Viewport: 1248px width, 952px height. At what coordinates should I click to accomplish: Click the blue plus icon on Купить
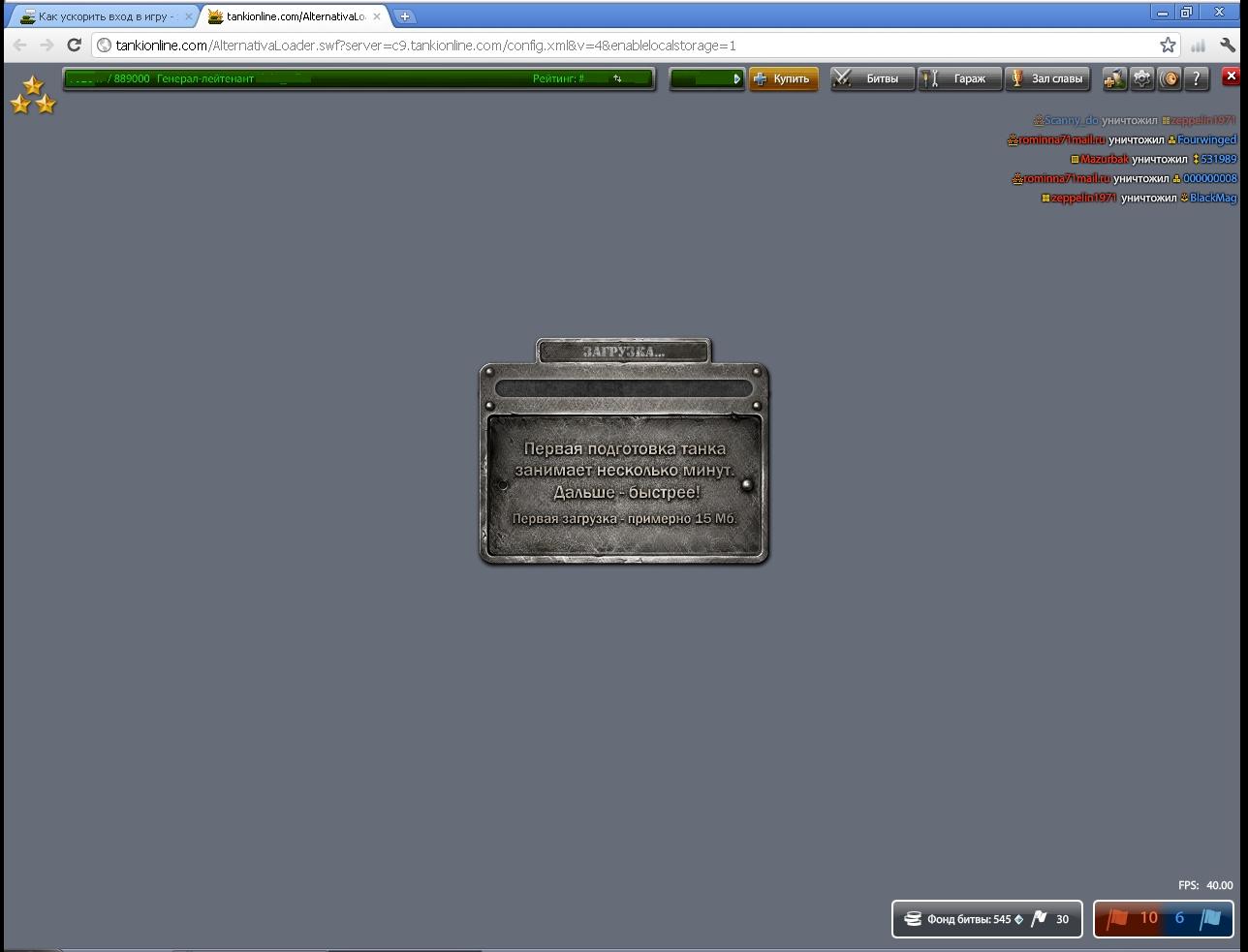pos(761,79)
